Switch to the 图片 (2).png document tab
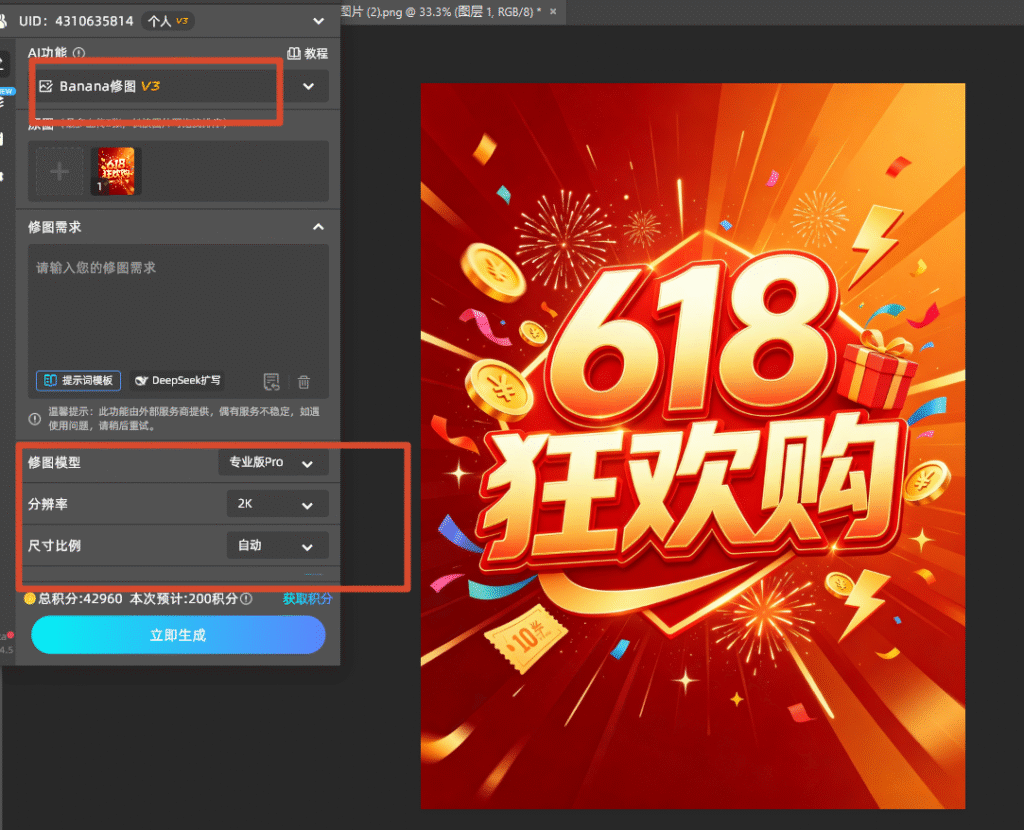 (x=441, y=12)
